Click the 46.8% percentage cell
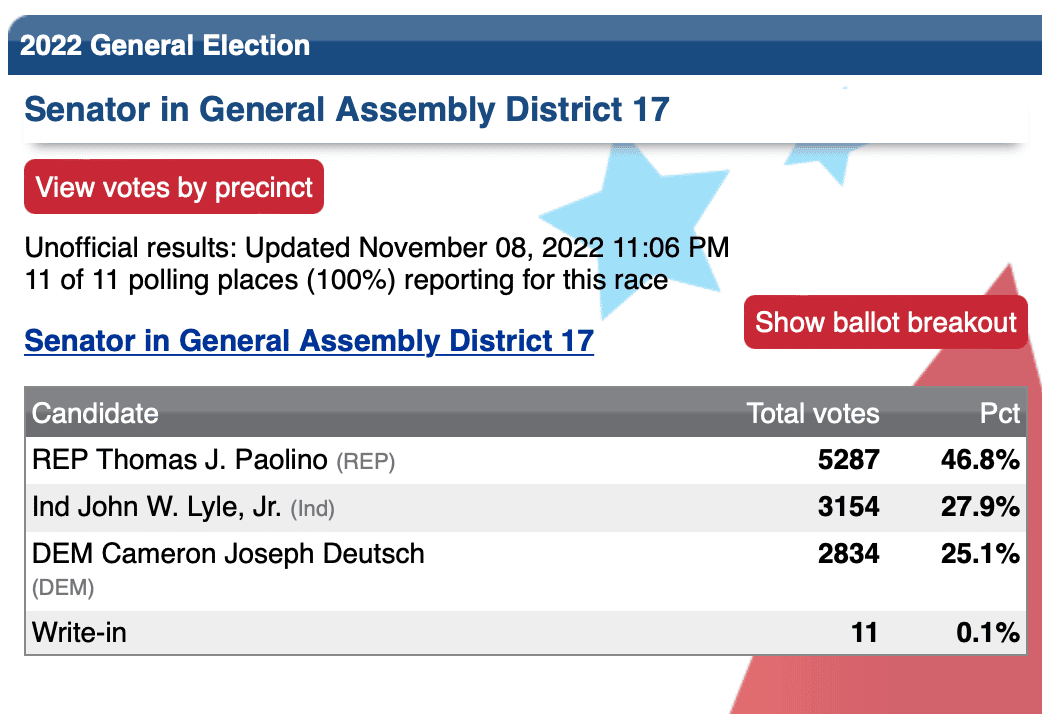 (980, 460)
